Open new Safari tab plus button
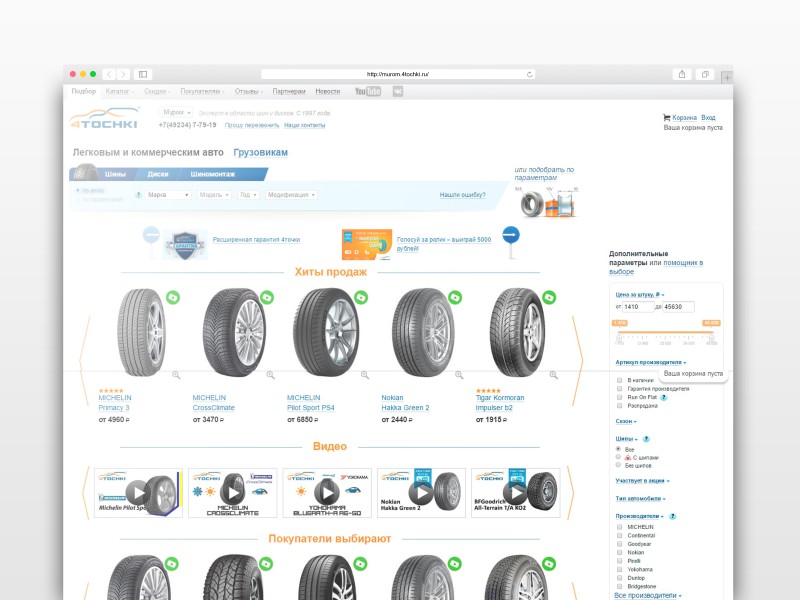Screen dimensions: 800x600 [727, 78]
